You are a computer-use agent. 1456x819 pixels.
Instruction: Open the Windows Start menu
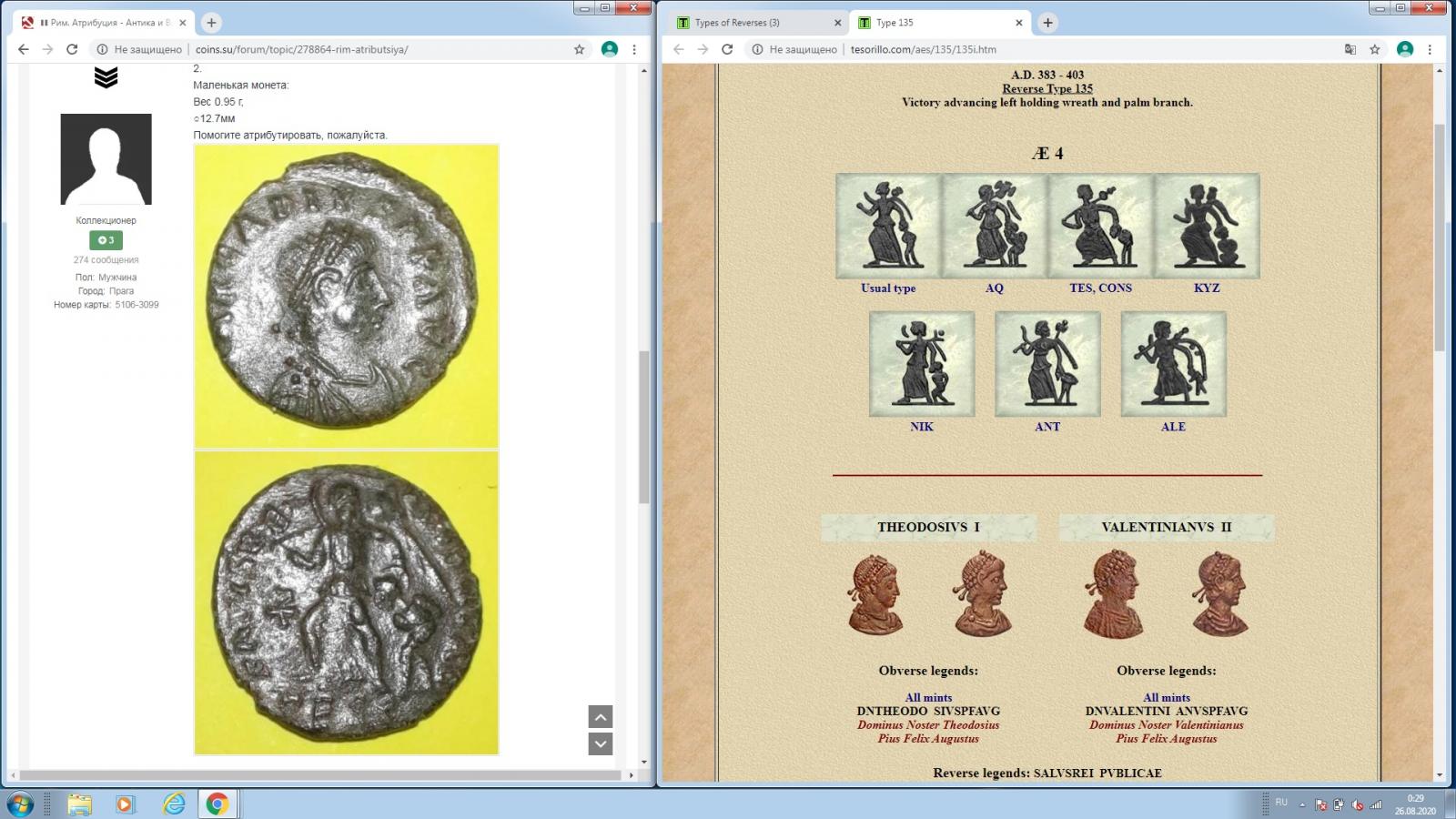(20, 804)
